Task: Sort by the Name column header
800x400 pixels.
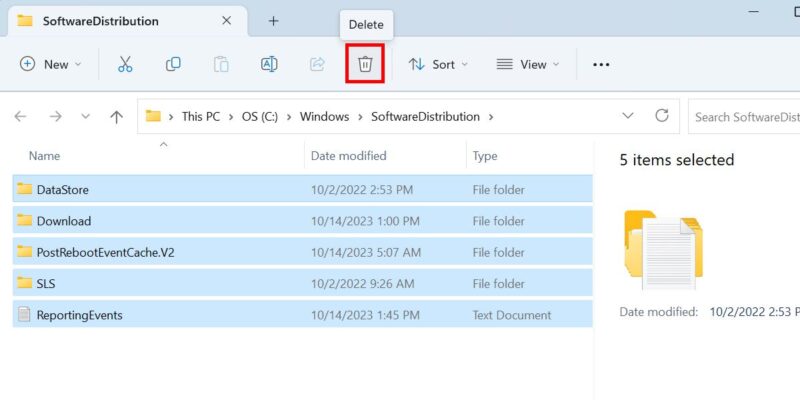Action: tap(44, 156)
